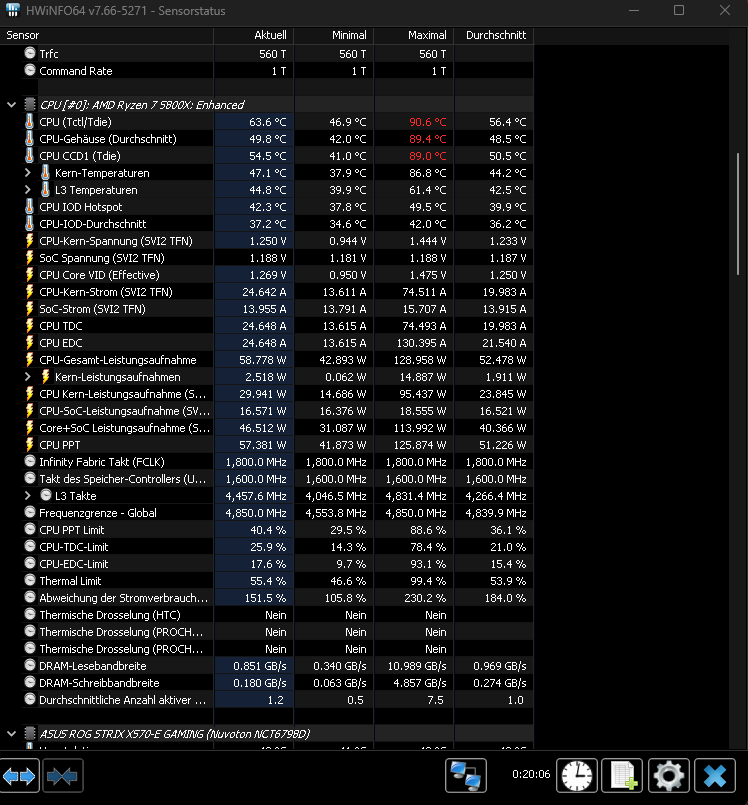Click thermometer icon beside CPU IOD Hotspot
Screen dimensions: 748x805
tap(30, 206)
